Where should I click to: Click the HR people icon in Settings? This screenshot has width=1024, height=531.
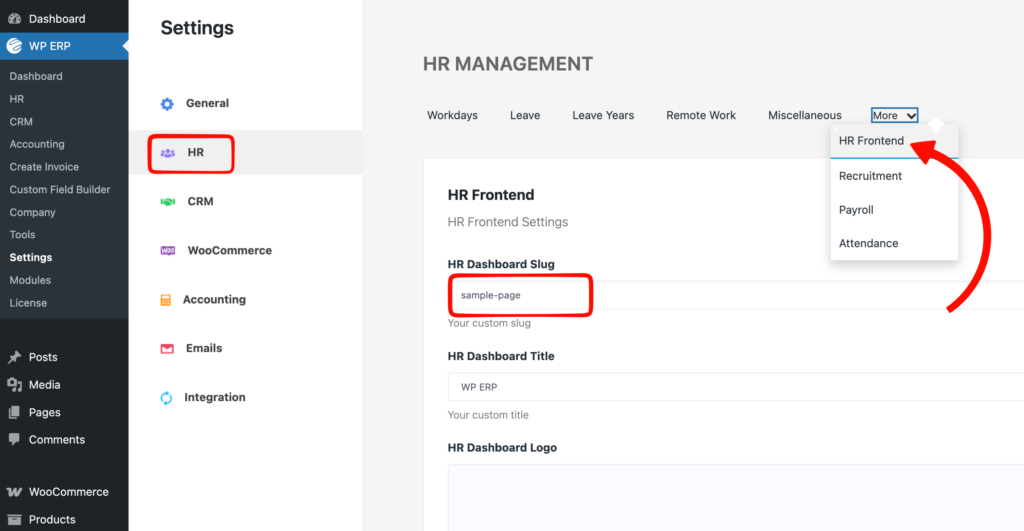[x=167, y=153]
